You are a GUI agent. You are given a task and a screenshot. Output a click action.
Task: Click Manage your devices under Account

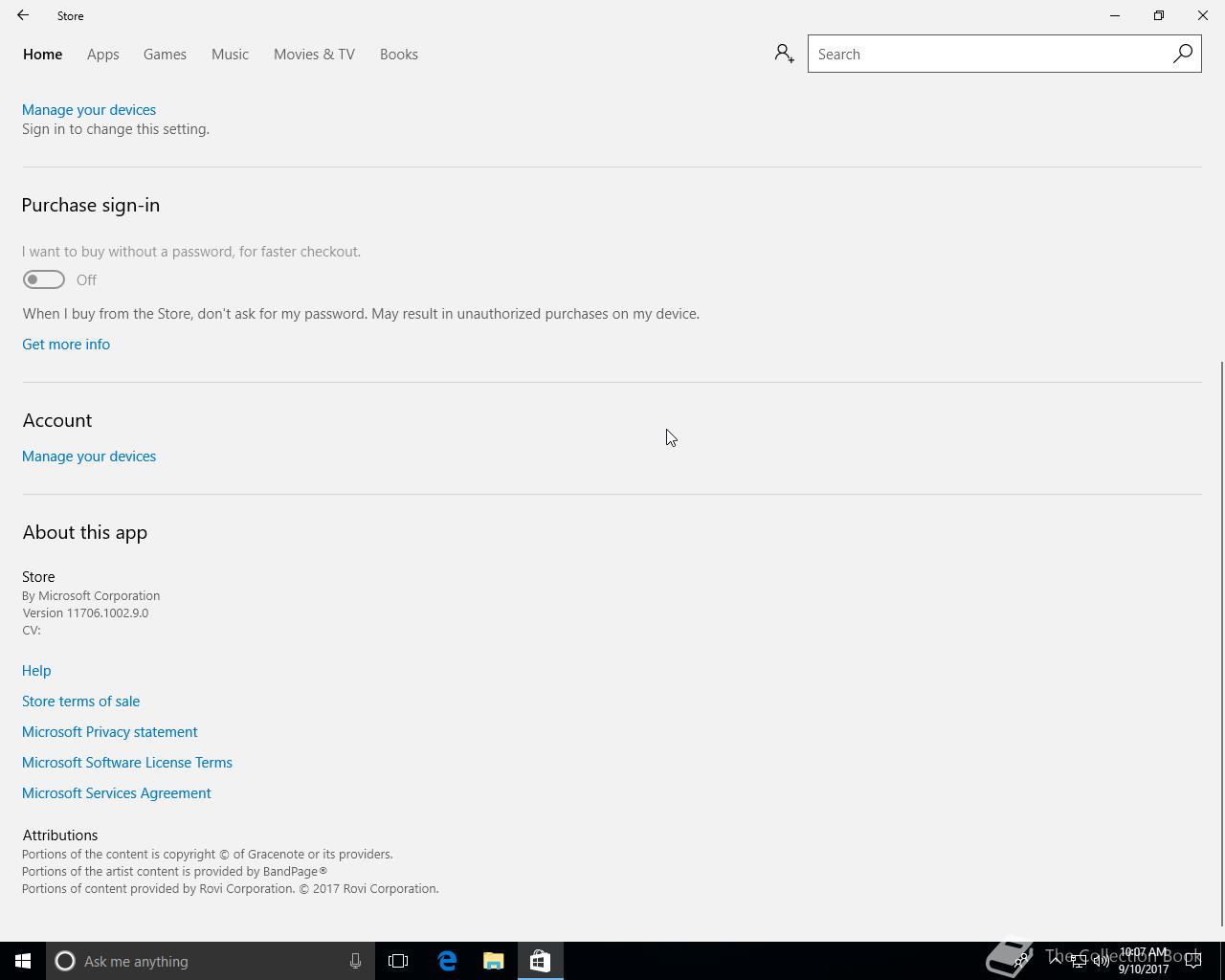coord(89,457)
